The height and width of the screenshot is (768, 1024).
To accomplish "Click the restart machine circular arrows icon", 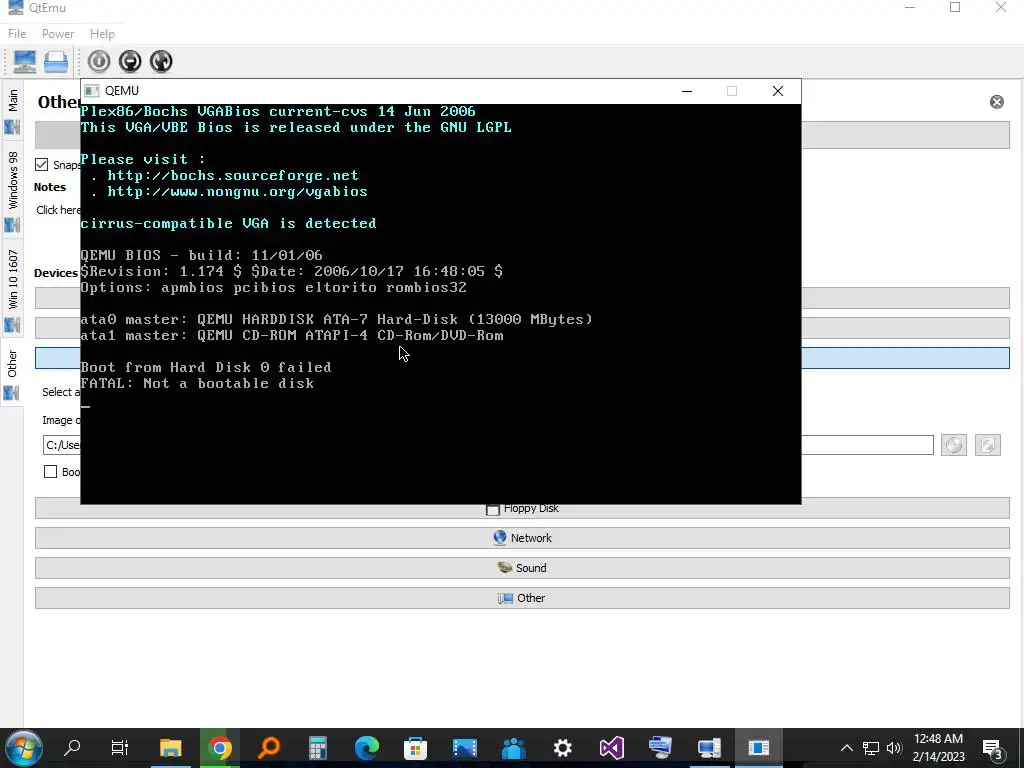I will tap(161, 61).
